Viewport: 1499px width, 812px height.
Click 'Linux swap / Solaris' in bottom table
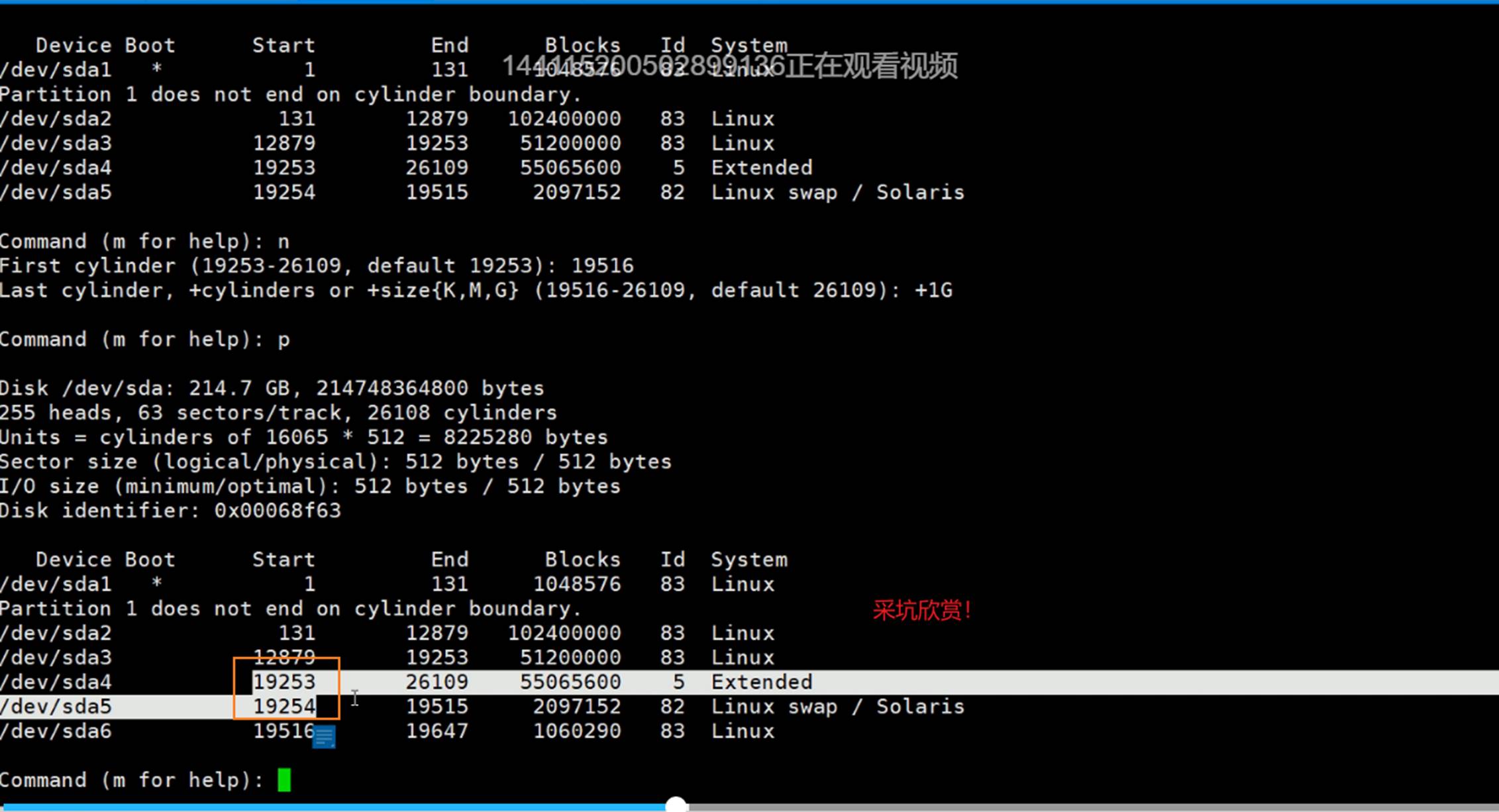point(837,706)
